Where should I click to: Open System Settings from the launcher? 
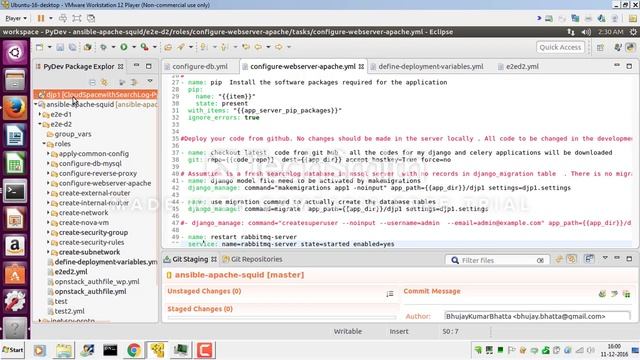15,302
